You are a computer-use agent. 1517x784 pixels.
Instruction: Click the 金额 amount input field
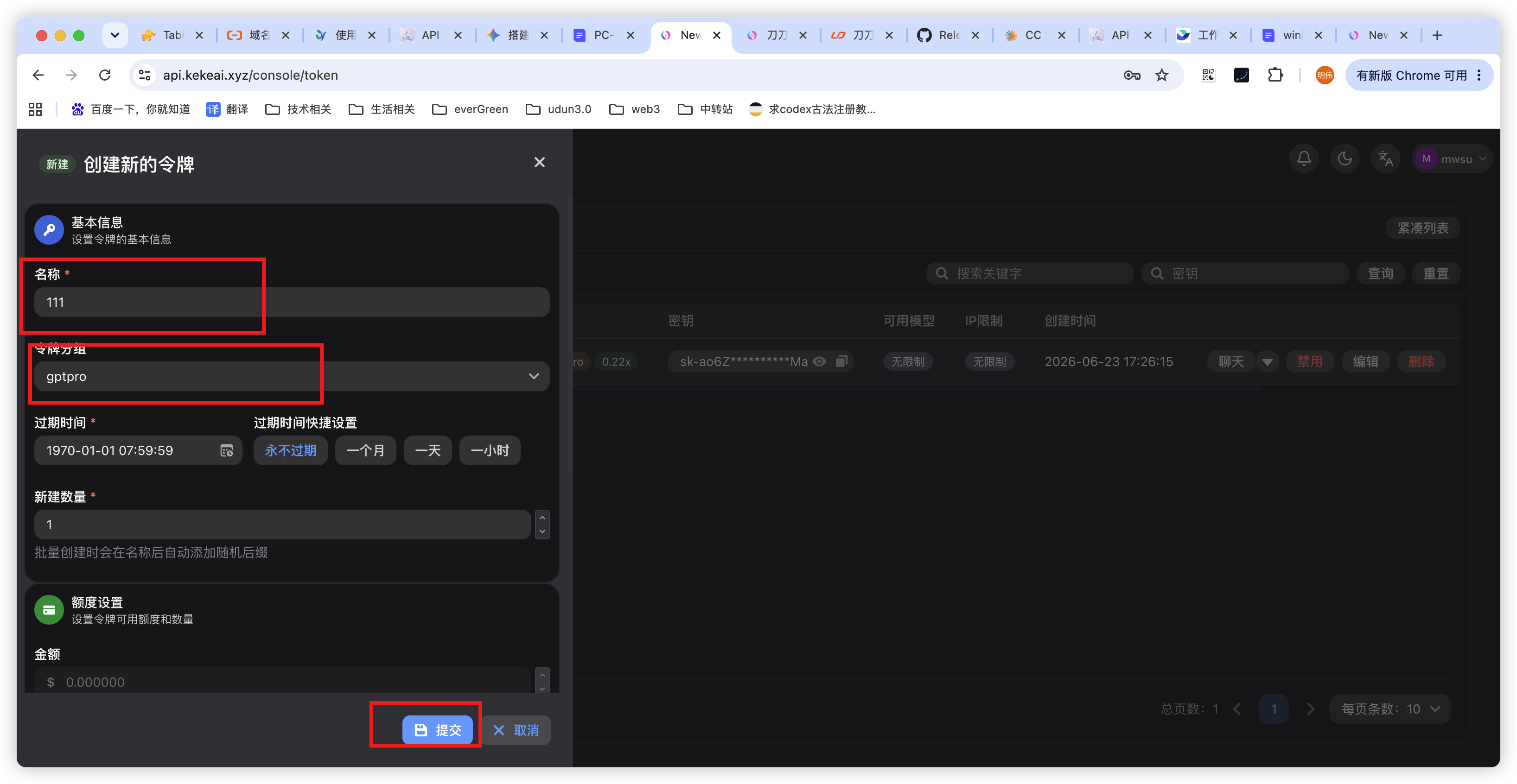pos(283,681)
